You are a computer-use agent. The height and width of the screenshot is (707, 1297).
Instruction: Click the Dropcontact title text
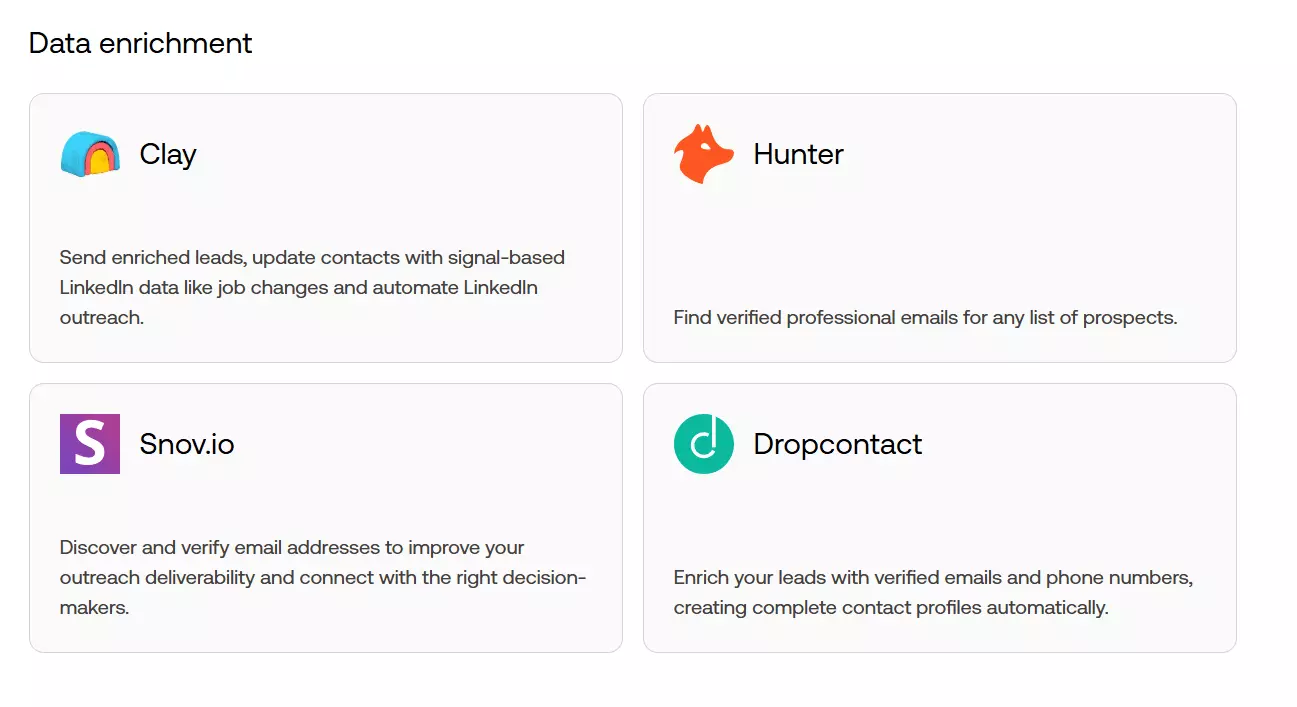coord(837,443)
